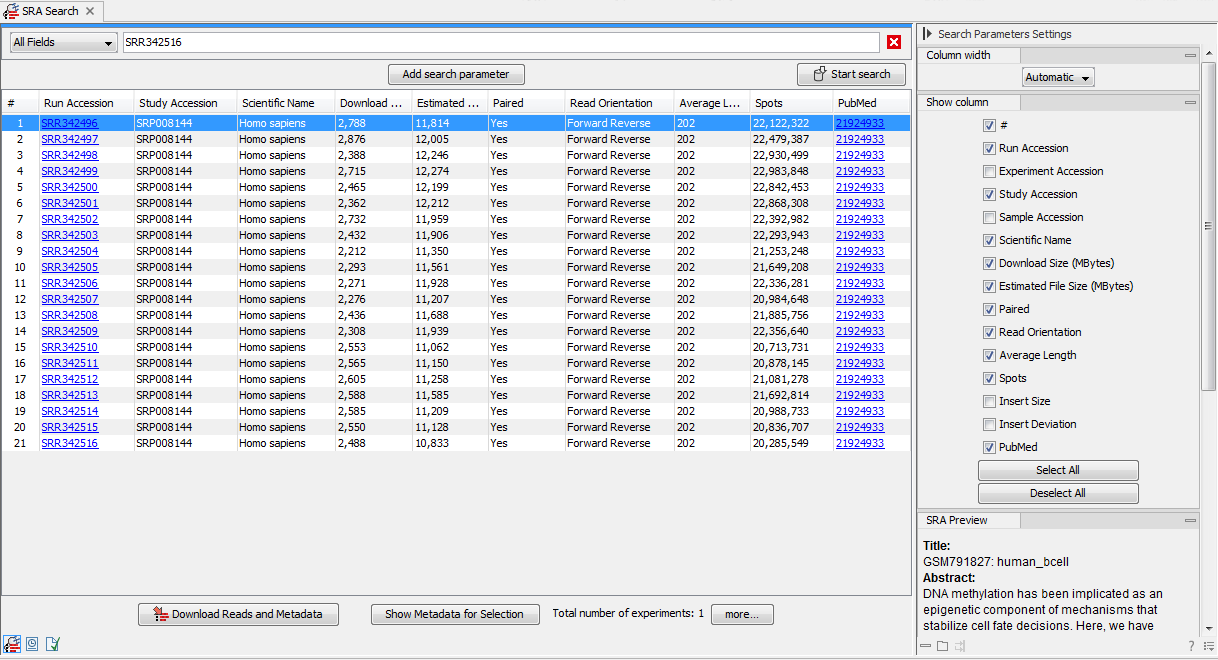The height and width of the screenshot is (660, 1218).
Task: Collapse the SRA Preview panel with minus icon
Action: (1191, 518)
